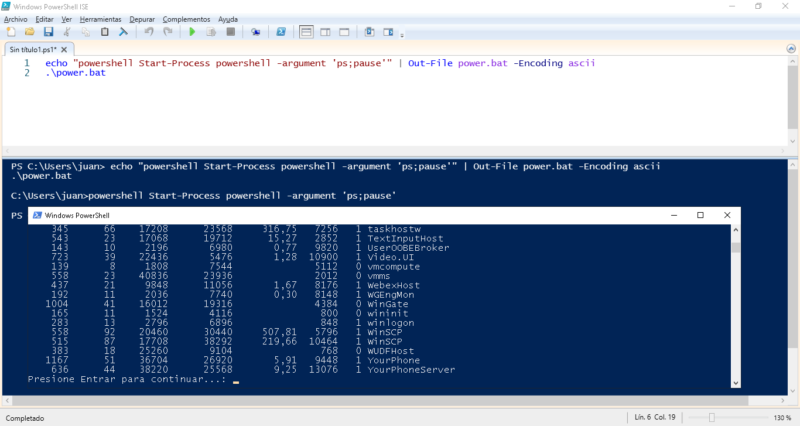Save the script with the floppy icon

click(48, 32)
